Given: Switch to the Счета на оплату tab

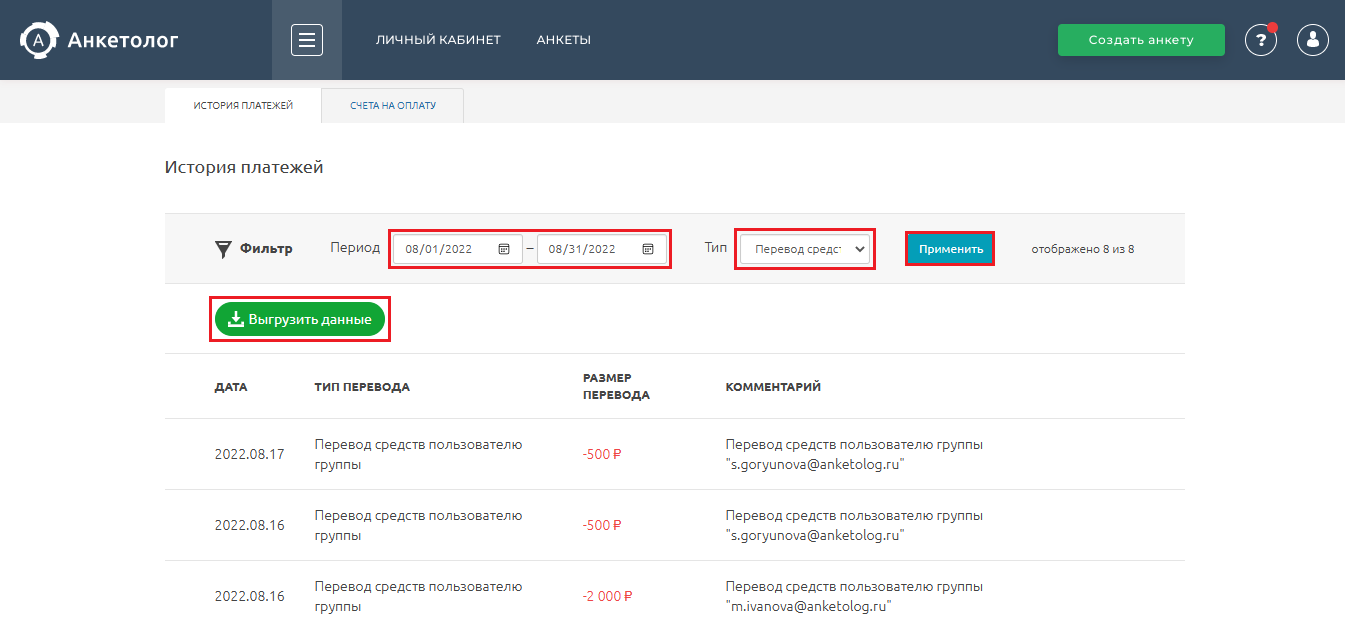Looking at the screenshot, I should click(x=391, y=104).
